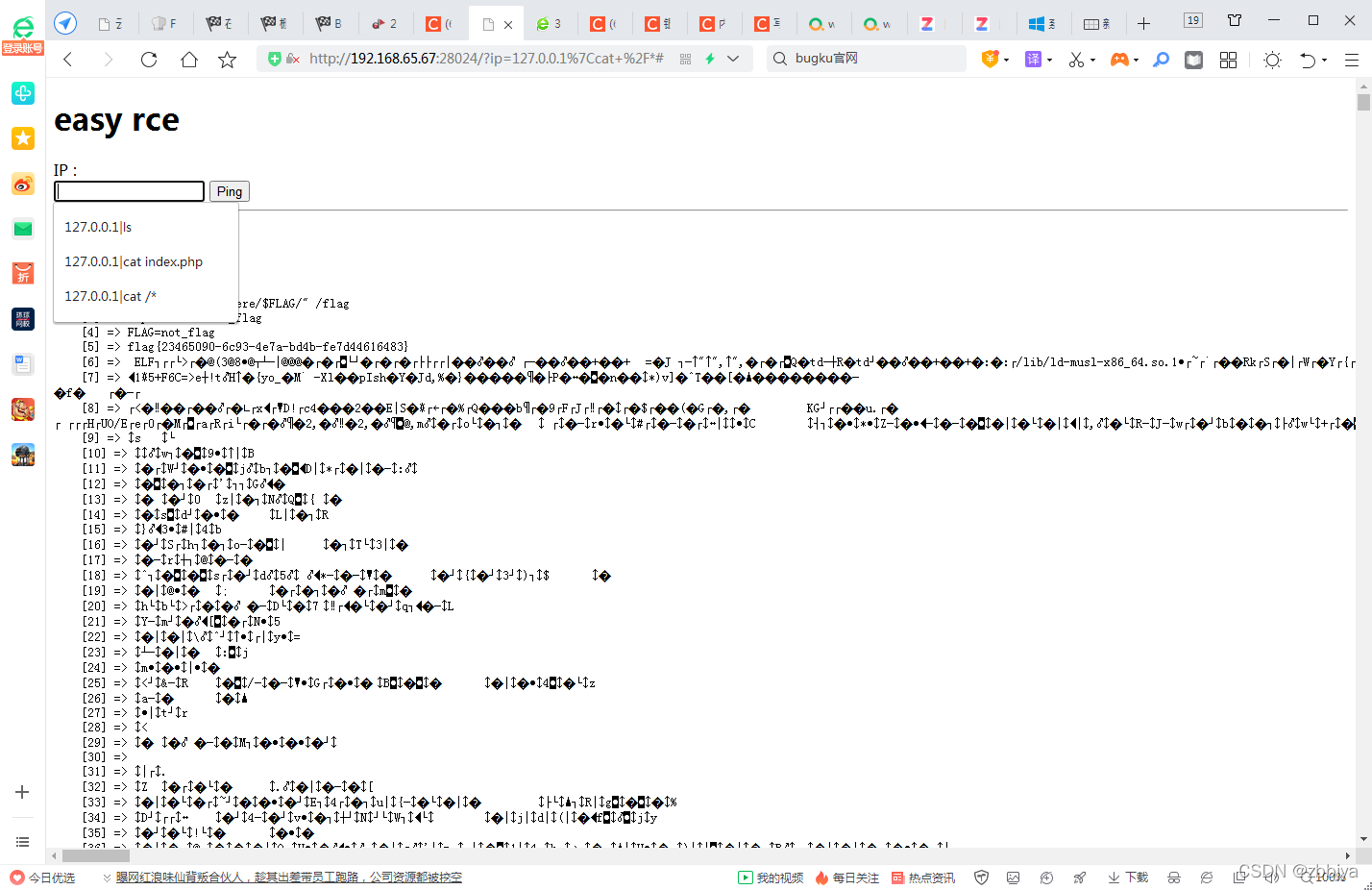The width and height of the screenshot is (1372, 890).
Task: Click the blue compass navigation icon
Action: (x=65, y=23)
